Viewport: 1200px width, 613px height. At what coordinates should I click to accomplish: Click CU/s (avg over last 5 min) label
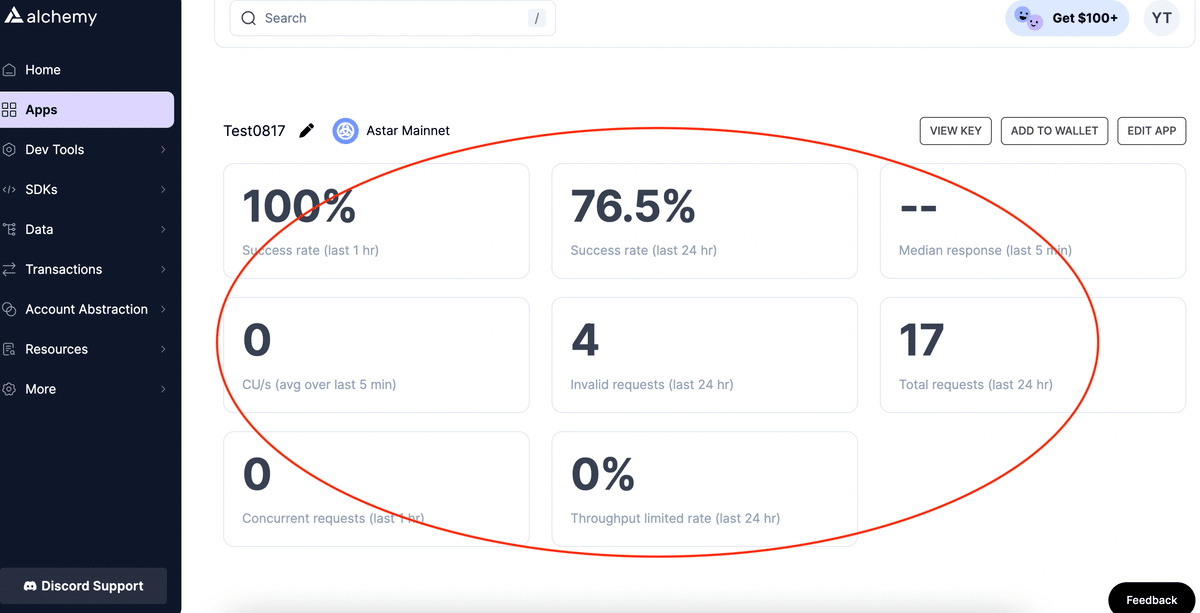click(x=319, y=384)
